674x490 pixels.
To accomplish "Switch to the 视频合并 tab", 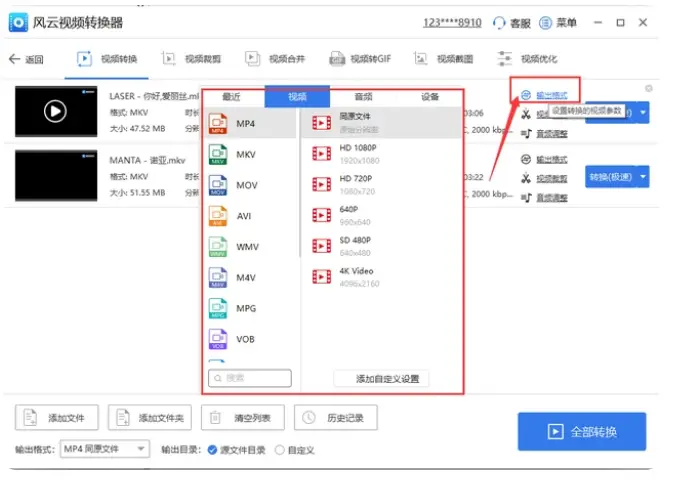I will pos(275,59).
